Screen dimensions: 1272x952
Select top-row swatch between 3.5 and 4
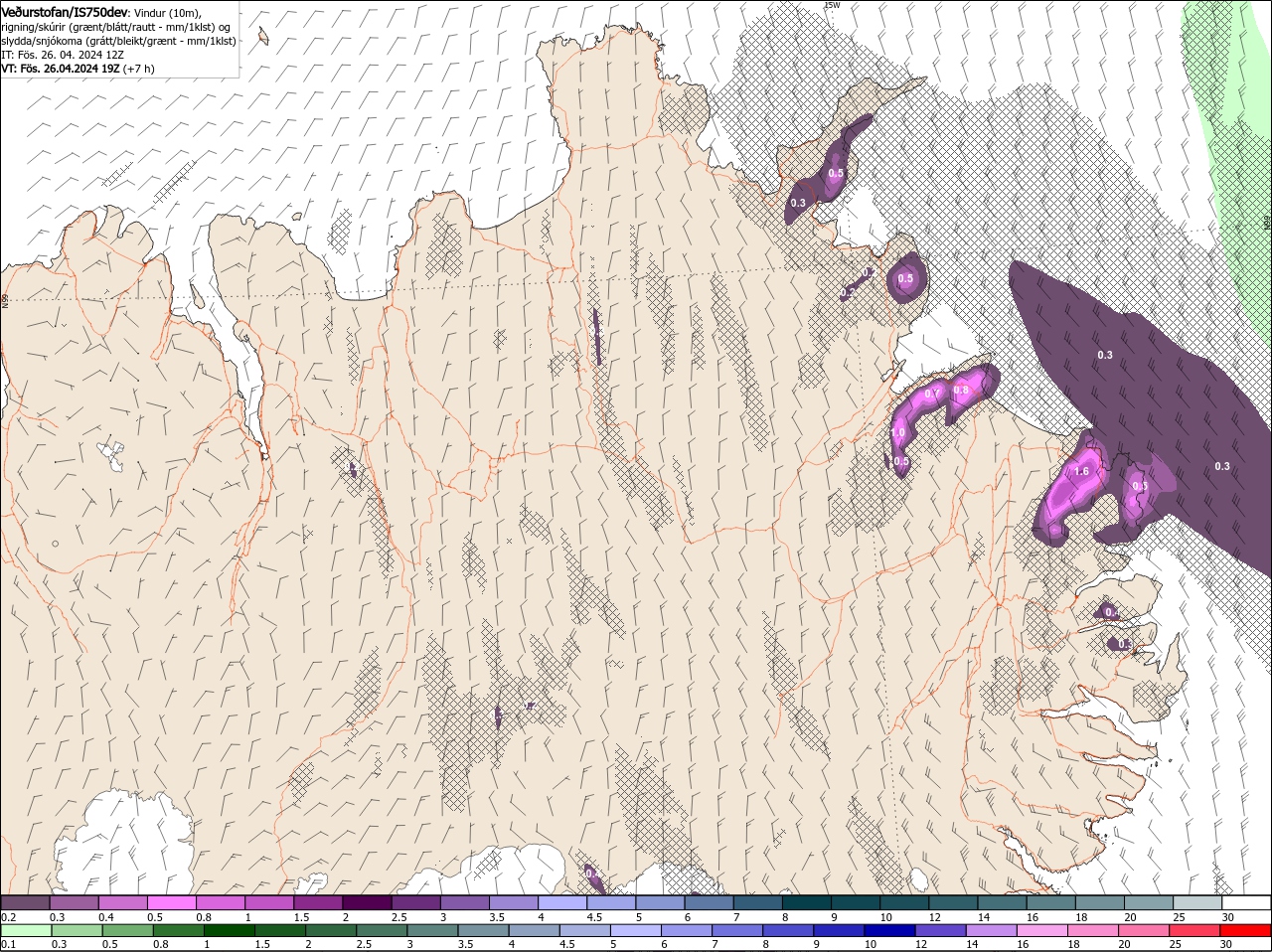513,902
